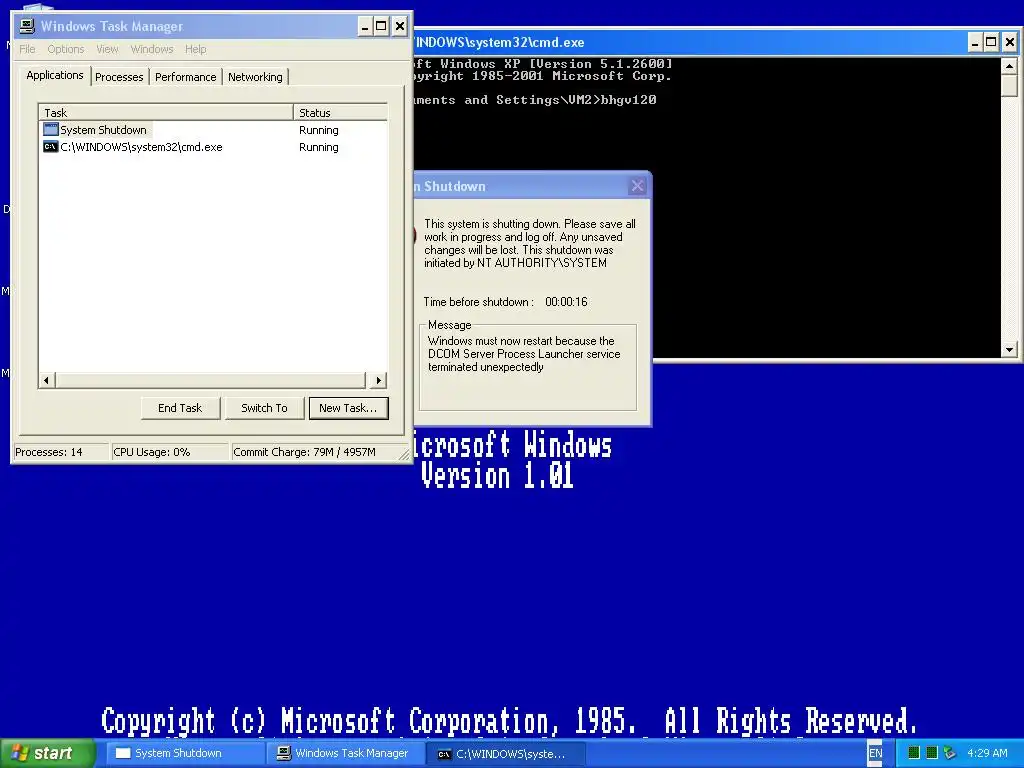
Task: Click the Switch To button
Action: 264,408
